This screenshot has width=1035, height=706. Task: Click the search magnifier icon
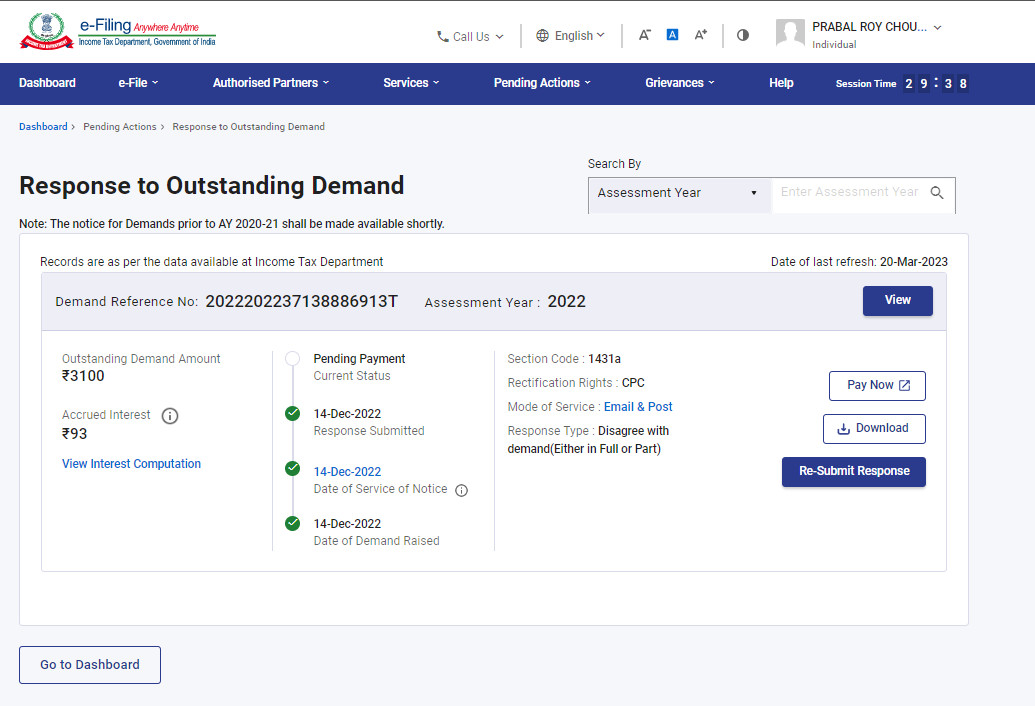937,193
